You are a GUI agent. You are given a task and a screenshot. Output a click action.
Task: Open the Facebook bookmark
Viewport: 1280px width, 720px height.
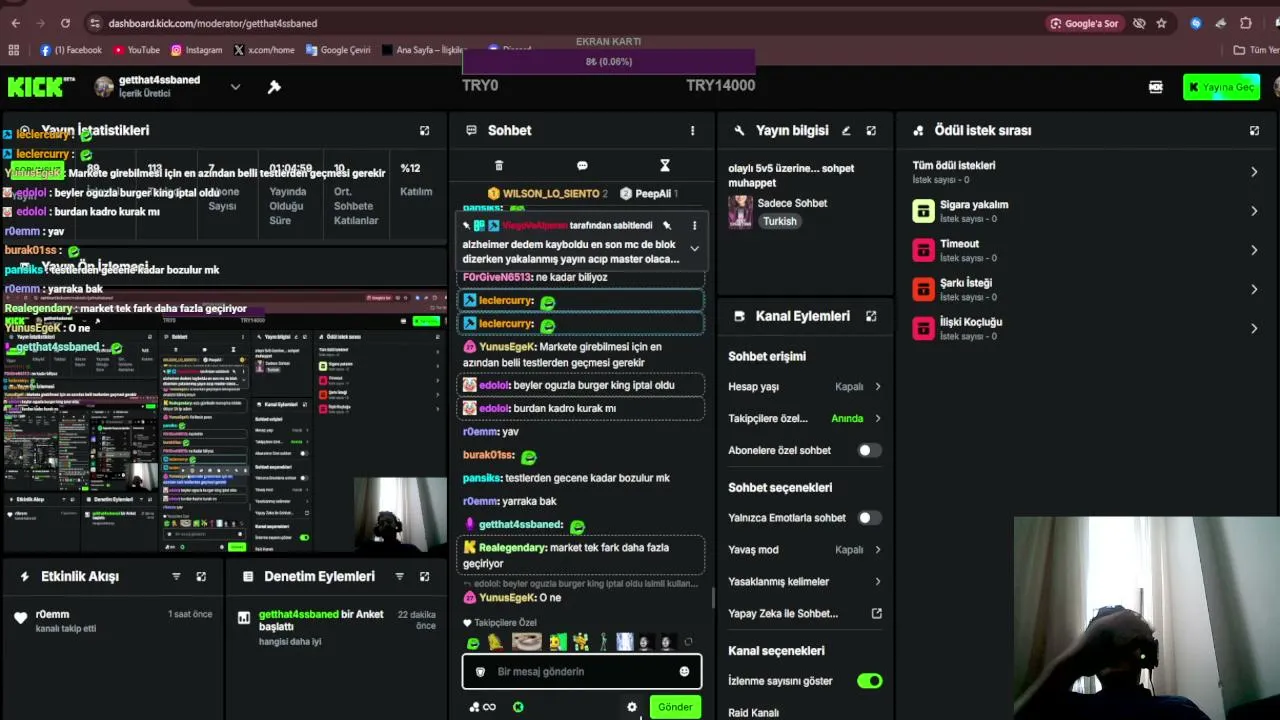click(x=71, y=50)
